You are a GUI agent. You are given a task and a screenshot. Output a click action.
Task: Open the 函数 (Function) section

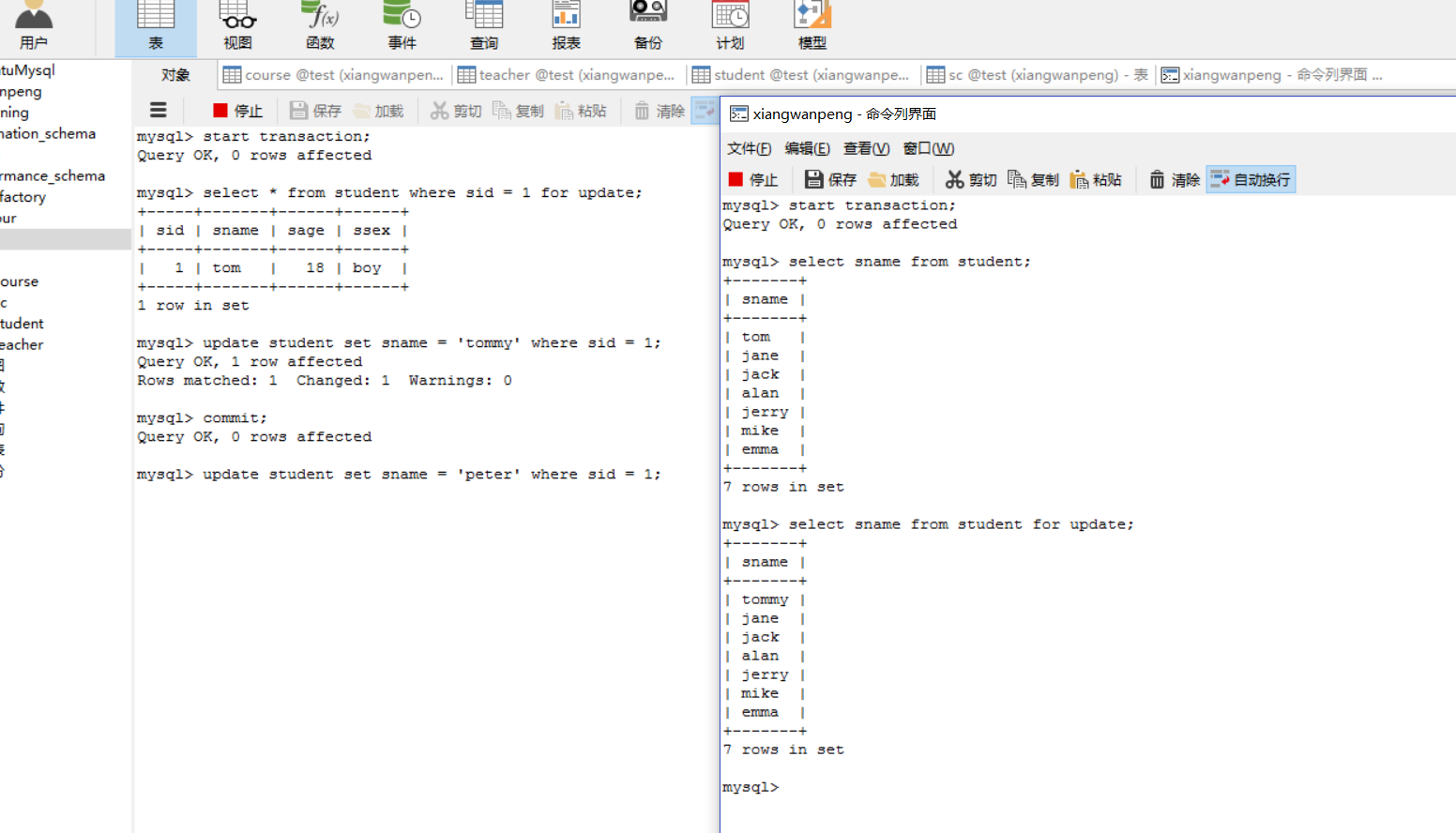click(320, 27)
